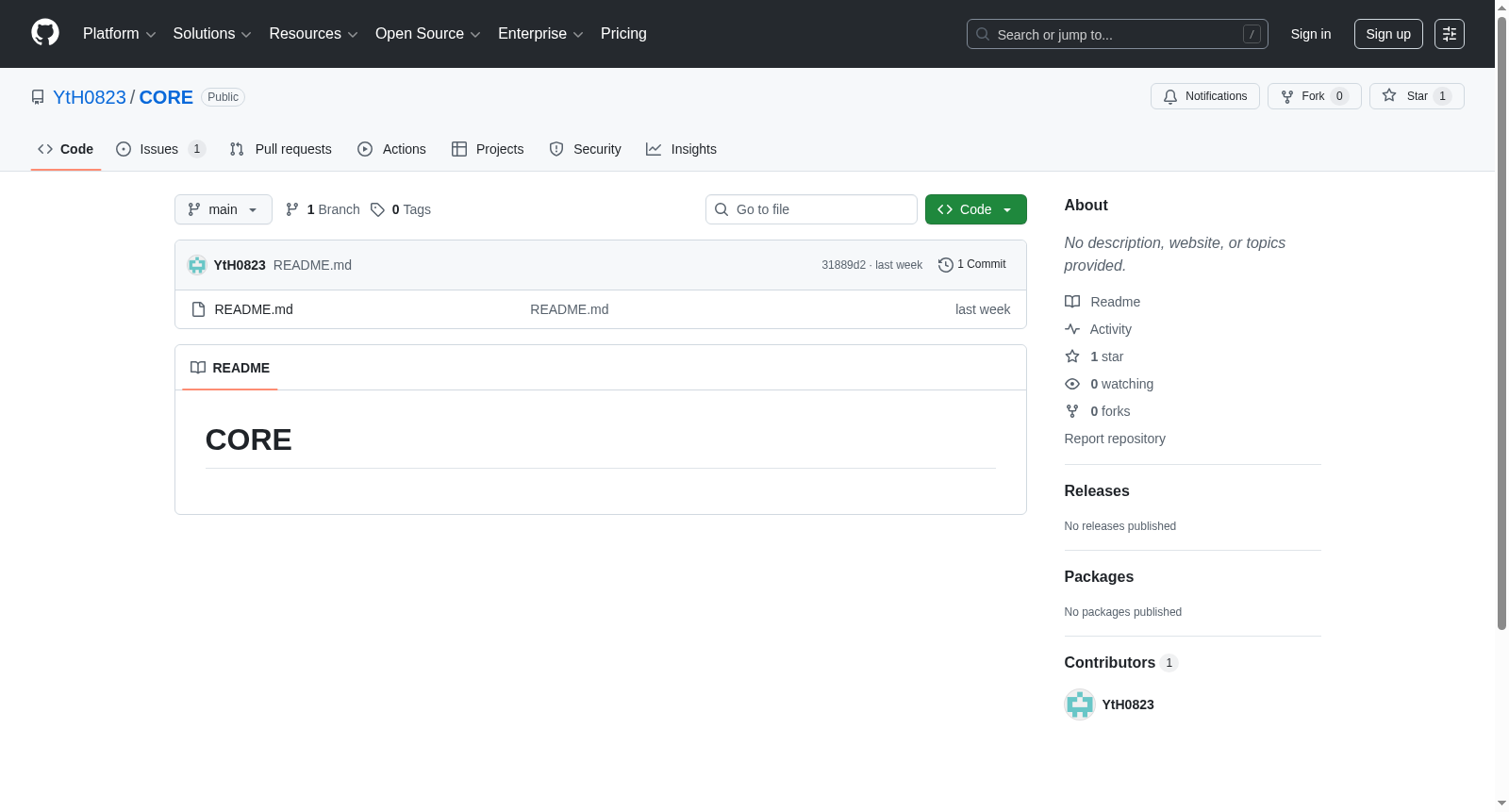The width and height of the screenshot is (1509, 812).
Task: Click YtH0823 author name in commit row
Action: [240, 265]
